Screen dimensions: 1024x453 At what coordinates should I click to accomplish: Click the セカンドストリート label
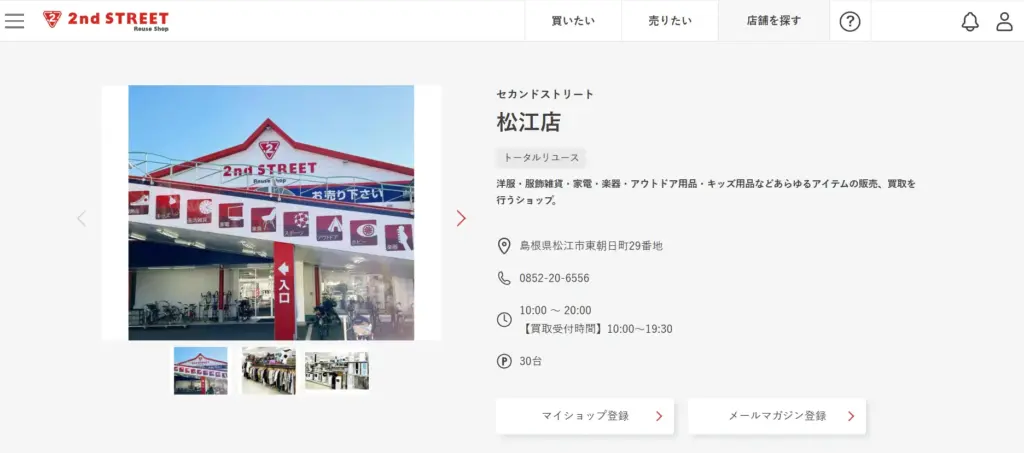[545, 94]
